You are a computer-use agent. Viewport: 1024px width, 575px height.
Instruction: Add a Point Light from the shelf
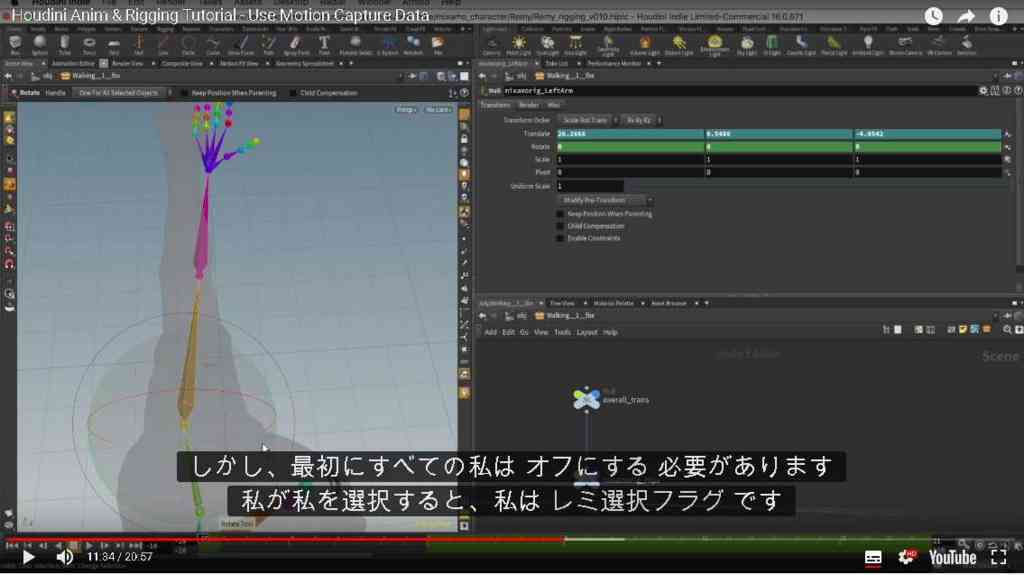tap(519, 44)
